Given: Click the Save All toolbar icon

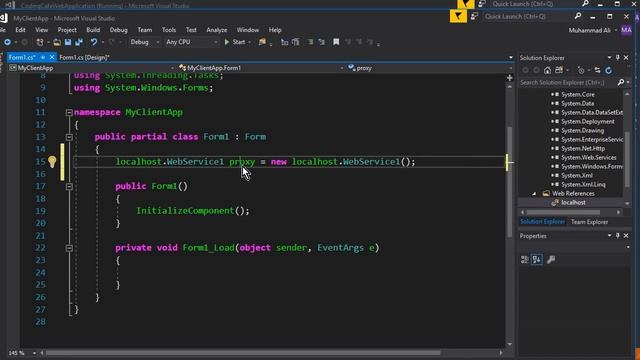Looking at the screenshot, I should 79,42.
